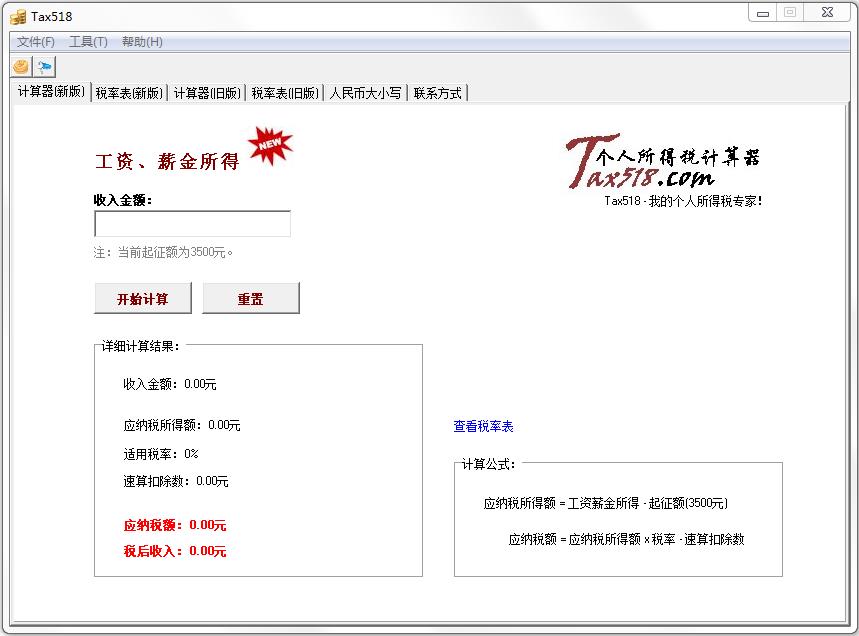Open the 税率表(旧版) tab
The width and height of the screenshot is (859, 636).
285,93
